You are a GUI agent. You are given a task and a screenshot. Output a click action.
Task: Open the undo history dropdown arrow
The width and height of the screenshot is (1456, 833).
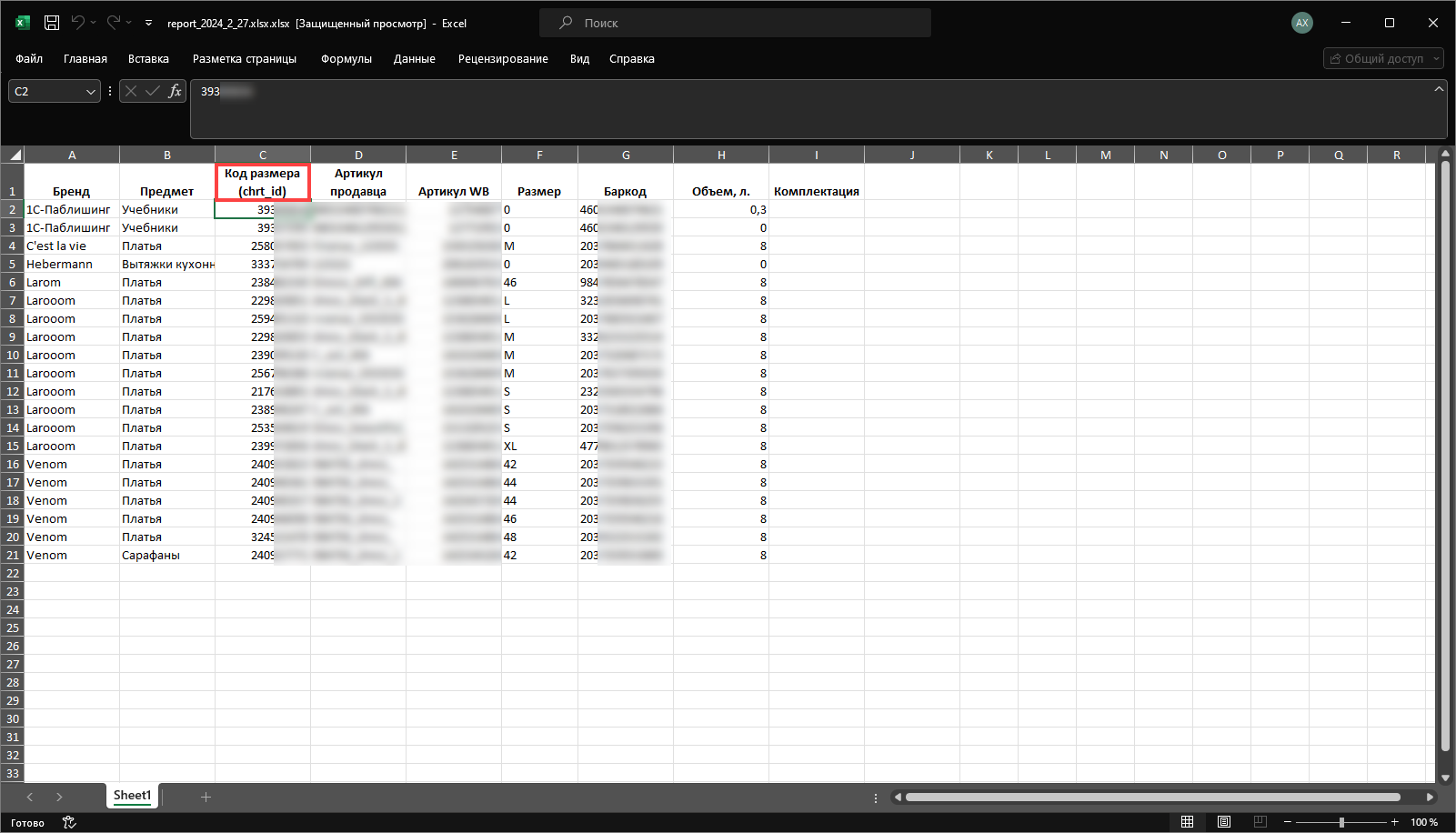click(93, 23)
